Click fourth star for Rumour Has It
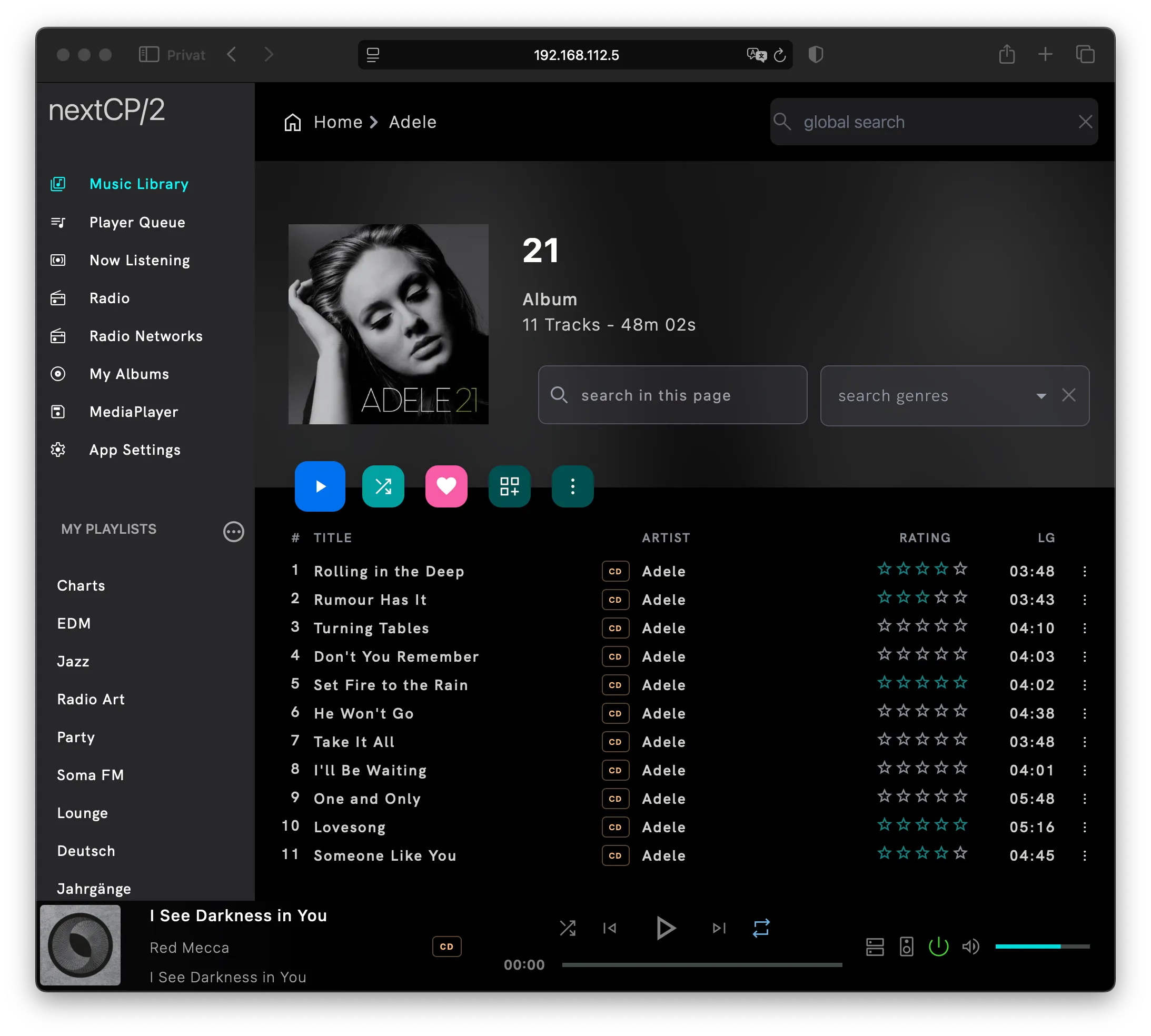Image resolution: width=1151 pixels, height=1036 pixels. [941, 597]
